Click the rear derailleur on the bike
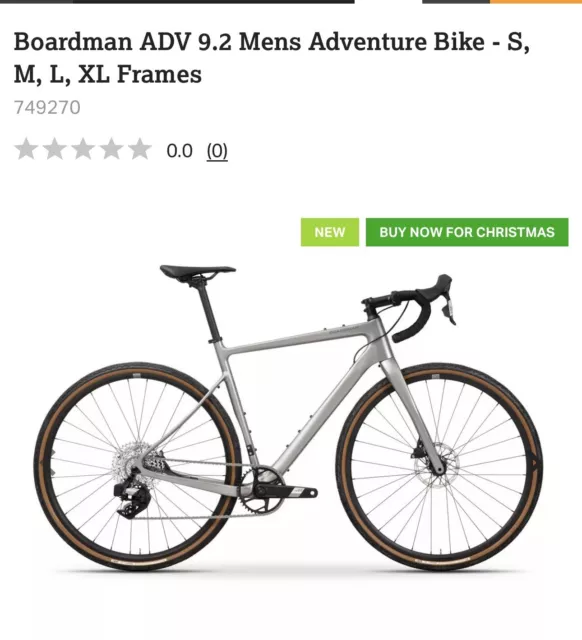Screen dimensions: 582x640 (x=133, y=499)
